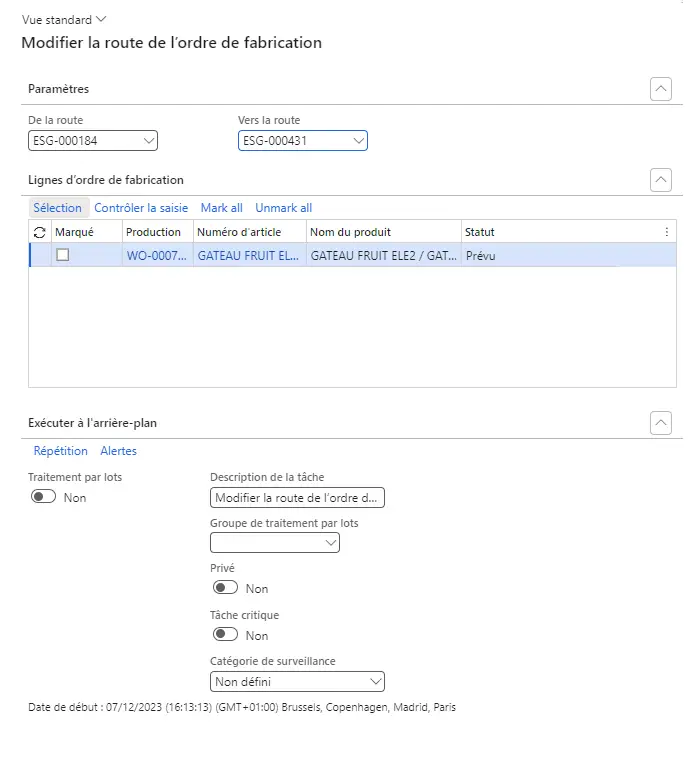Open the Répétition settings
Screen dimensions: 693x765
(x=61, y=451)
